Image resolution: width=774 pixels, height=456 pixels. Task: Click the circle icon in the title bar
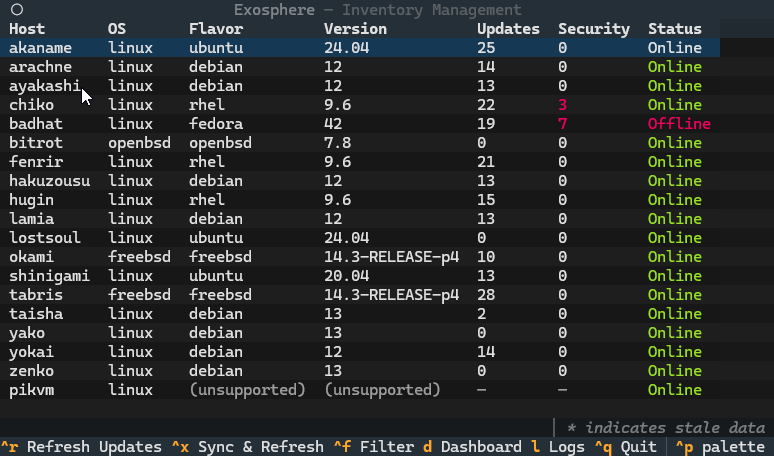[x=17, y=10]
